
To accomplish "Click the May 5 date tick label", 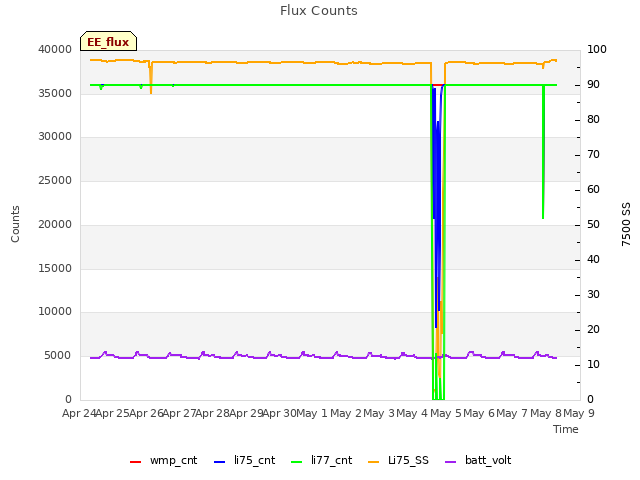I will tap(446, 413).
